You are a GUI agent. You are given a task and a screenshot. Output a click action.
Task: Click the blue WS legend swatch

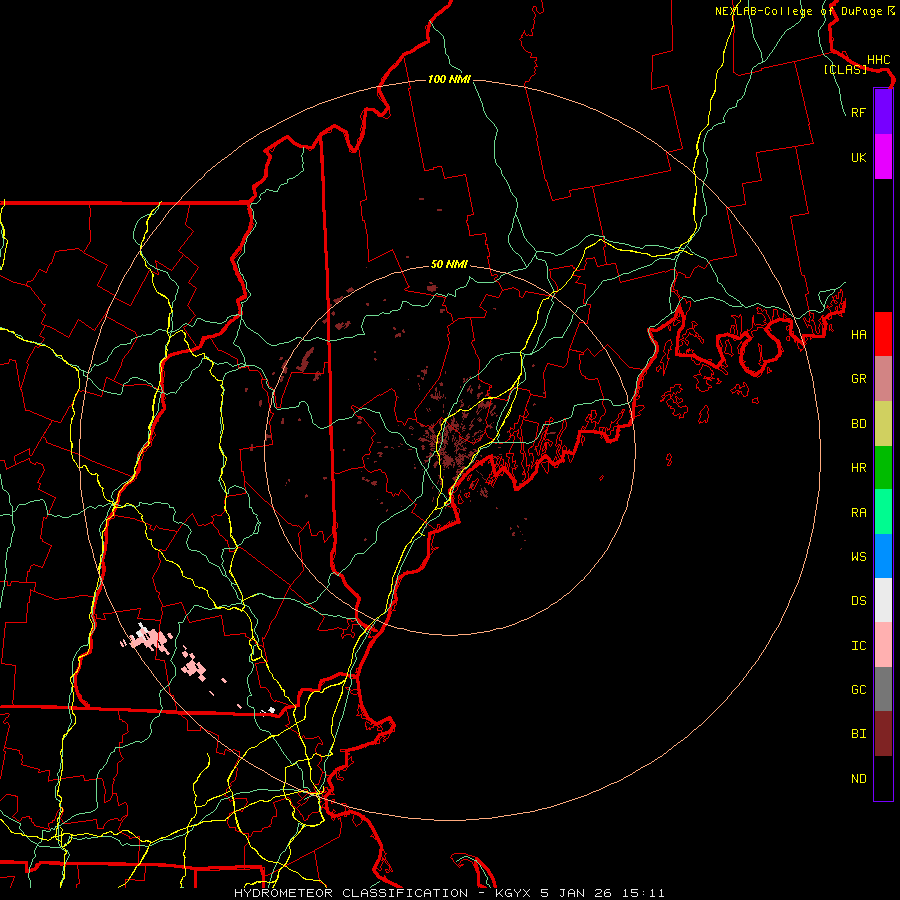883,556
